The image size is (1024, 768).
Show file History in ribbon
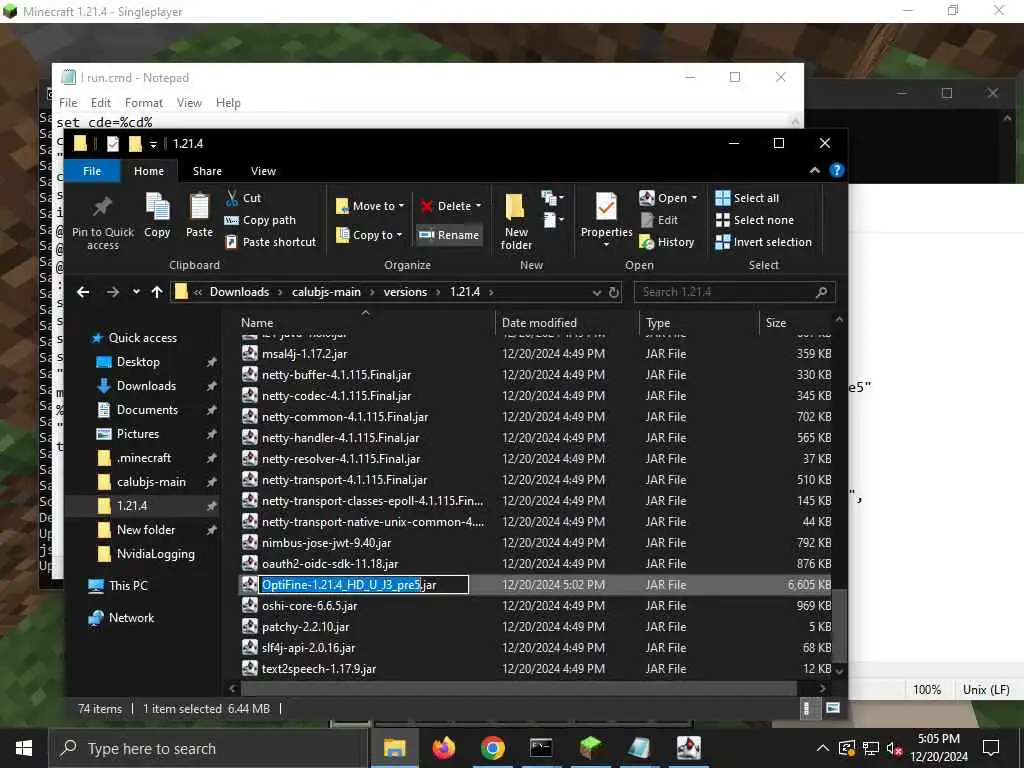667,242
